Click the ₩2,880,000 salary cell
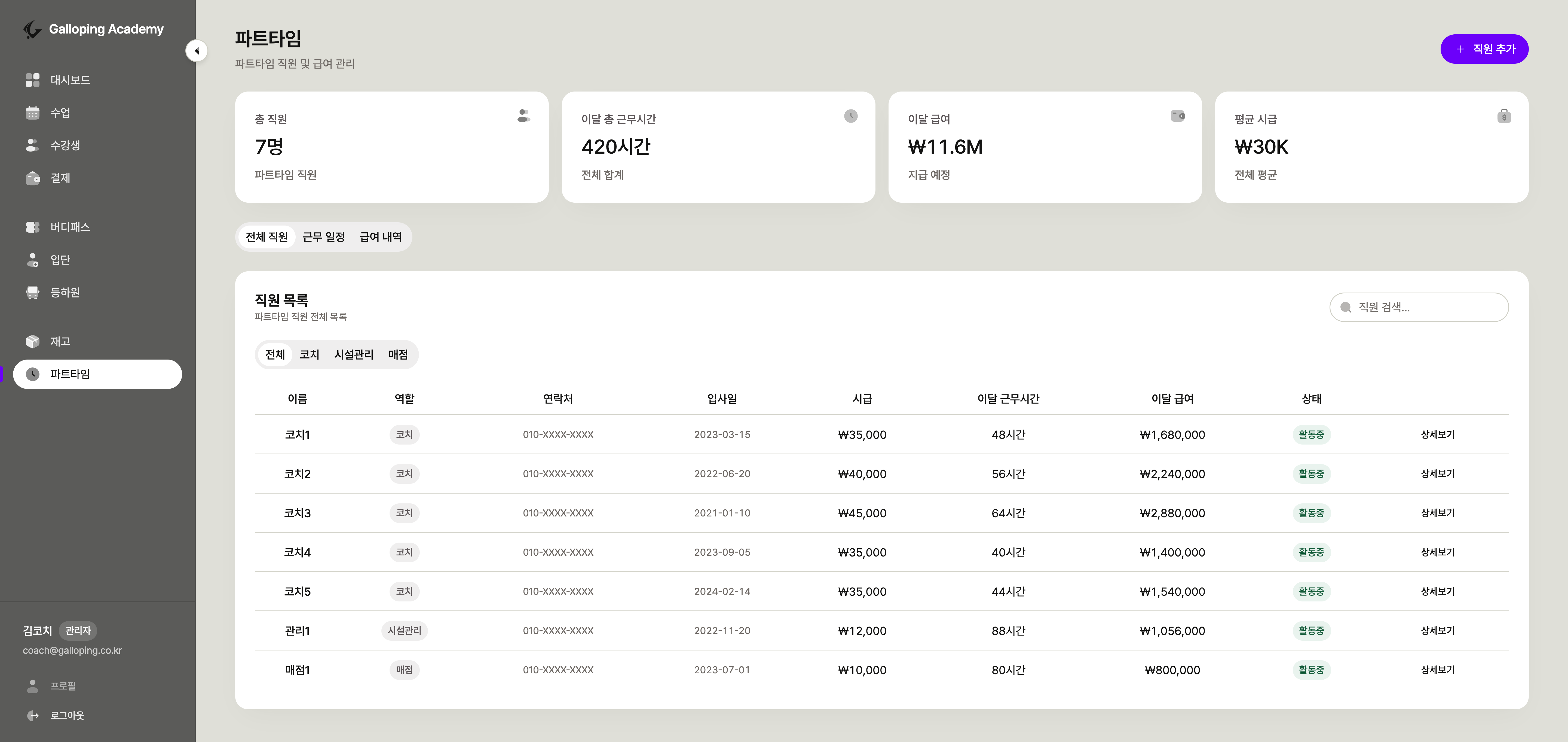 (x=1172, y=513)
